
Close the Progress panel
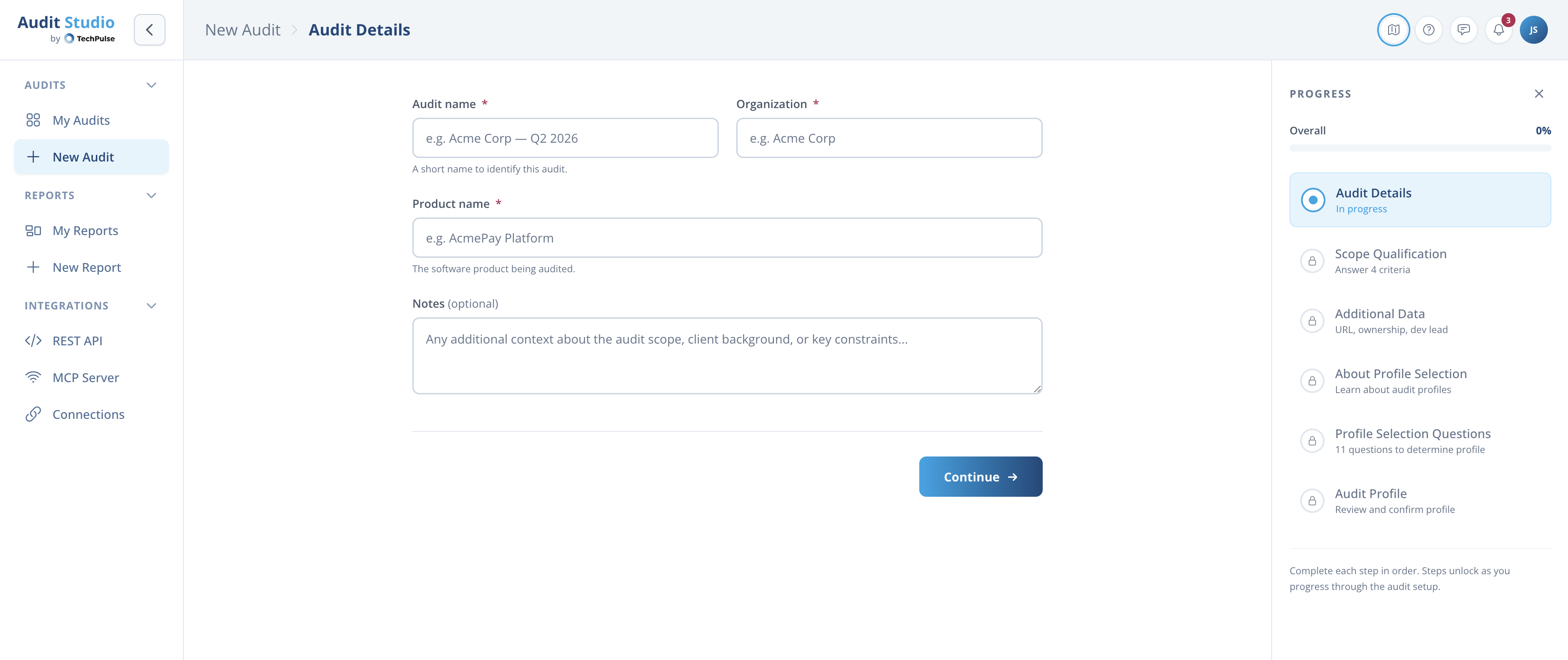point(1538,94)
